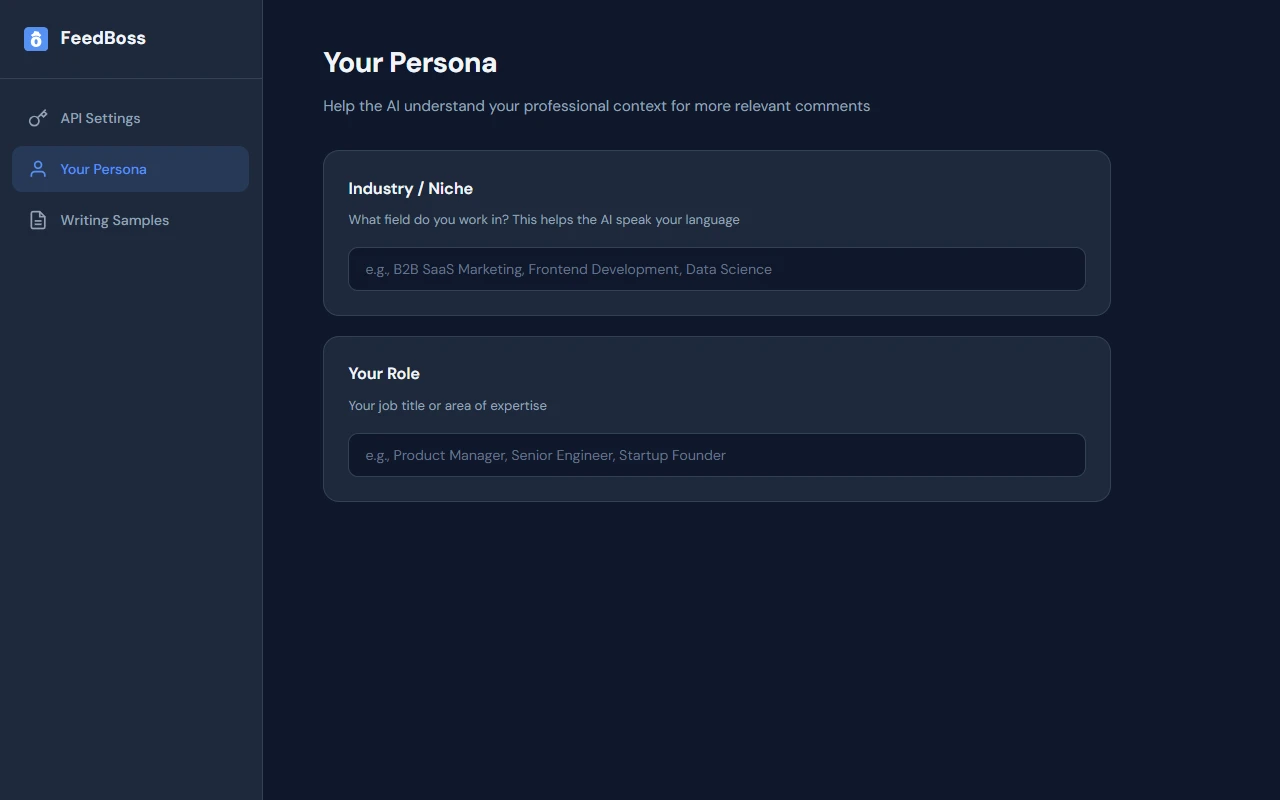Click the persona description subtitle text
1280x800 pixels.
(596, 105)
